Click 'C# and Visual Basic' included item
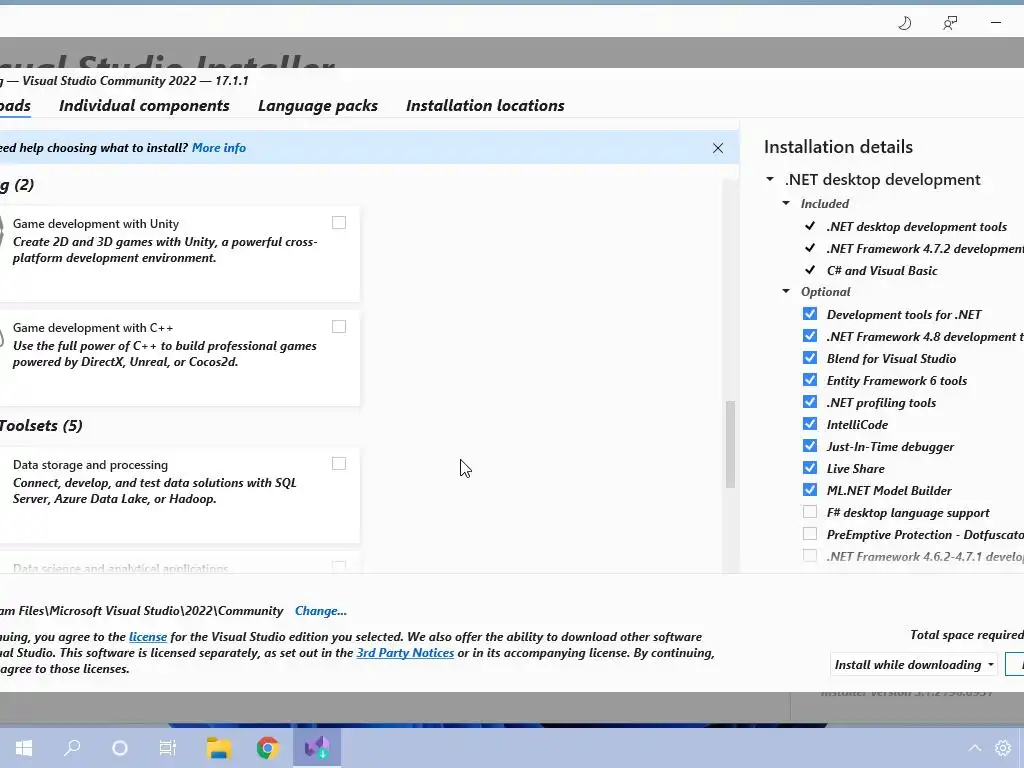 [882, 270]
